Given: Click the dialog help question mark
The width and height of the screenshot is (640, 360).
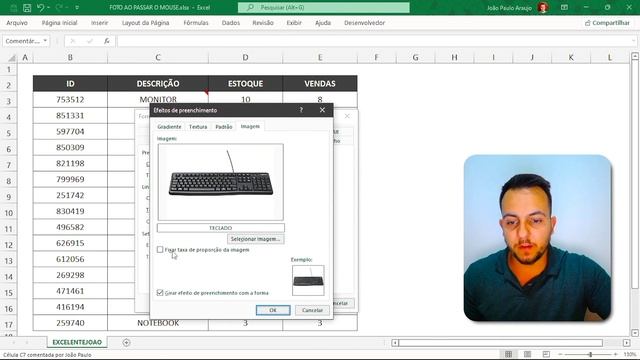Looking at the screenshot, I should click(301, 110).
